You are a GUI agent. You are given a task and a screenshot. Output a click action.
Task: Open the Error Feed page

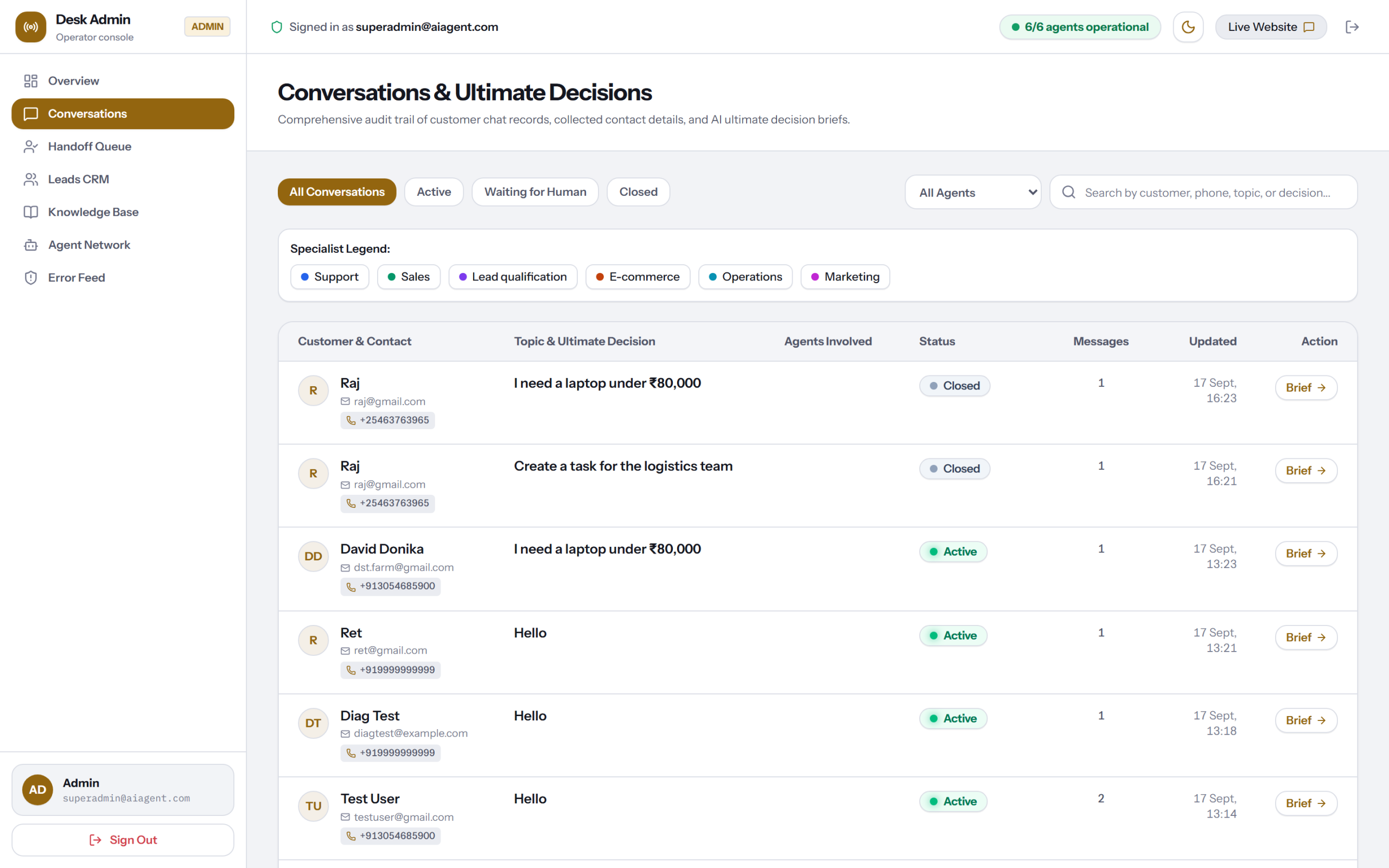coord(123,277)
